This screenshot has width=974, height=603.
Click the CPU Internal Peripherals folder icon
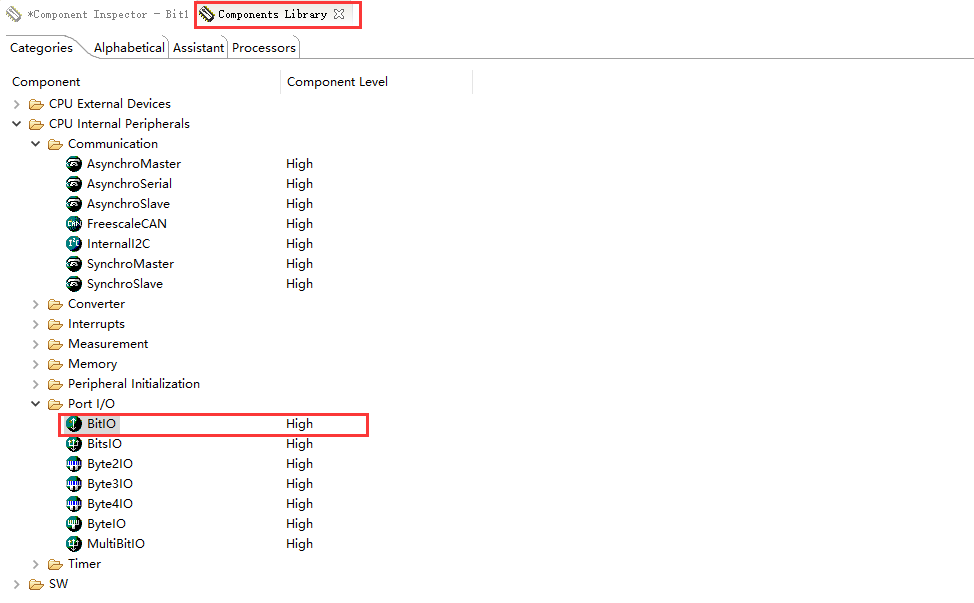37,124
